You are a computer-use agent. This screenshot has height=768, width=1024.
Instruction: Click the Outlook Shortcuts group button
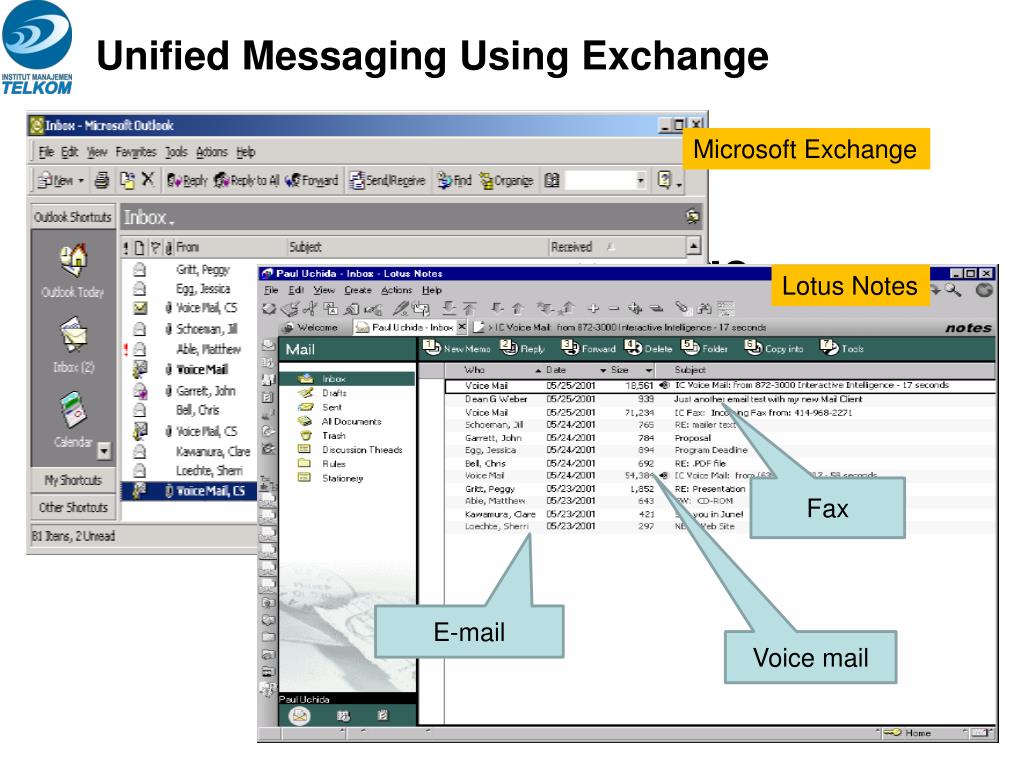pos(72,217)
